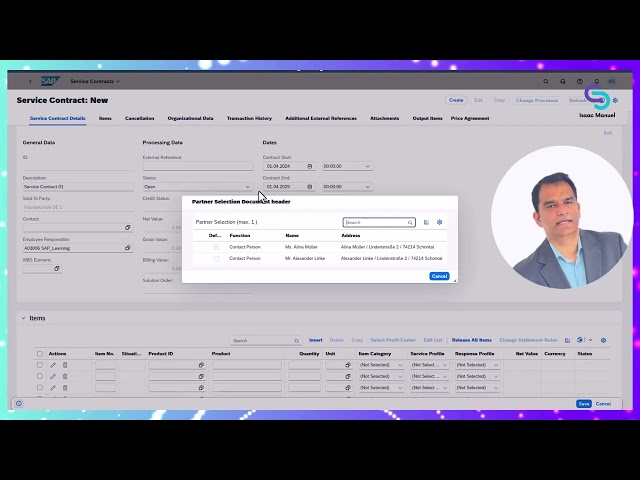Click pencil edit icon in first item row
640x480 pixels.
pyautogui.click(x=53, y=365)
